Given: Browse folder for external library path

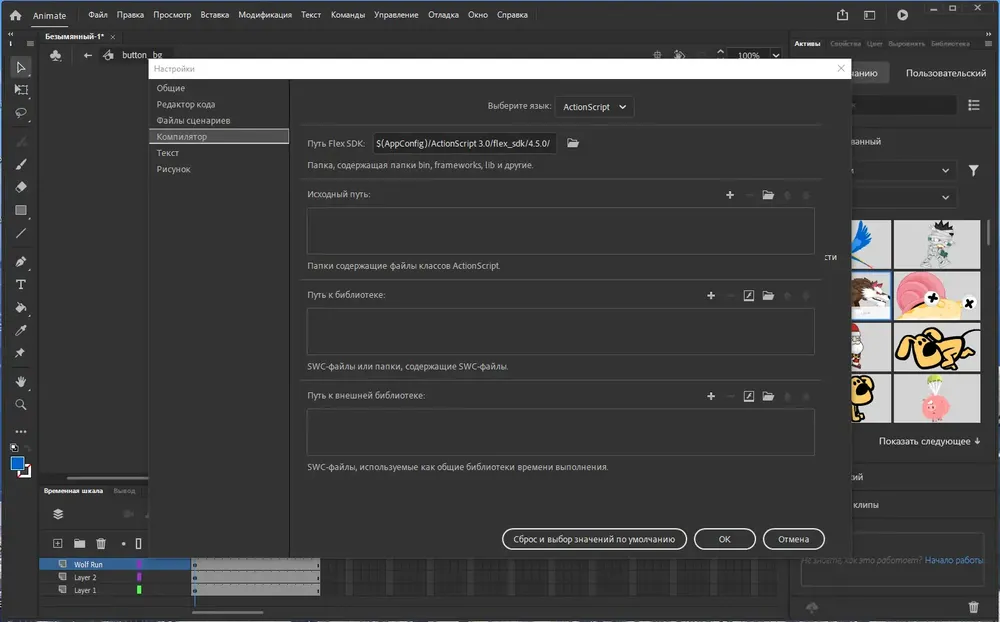Looking at the screenshot, I should (x=768, y=396).
